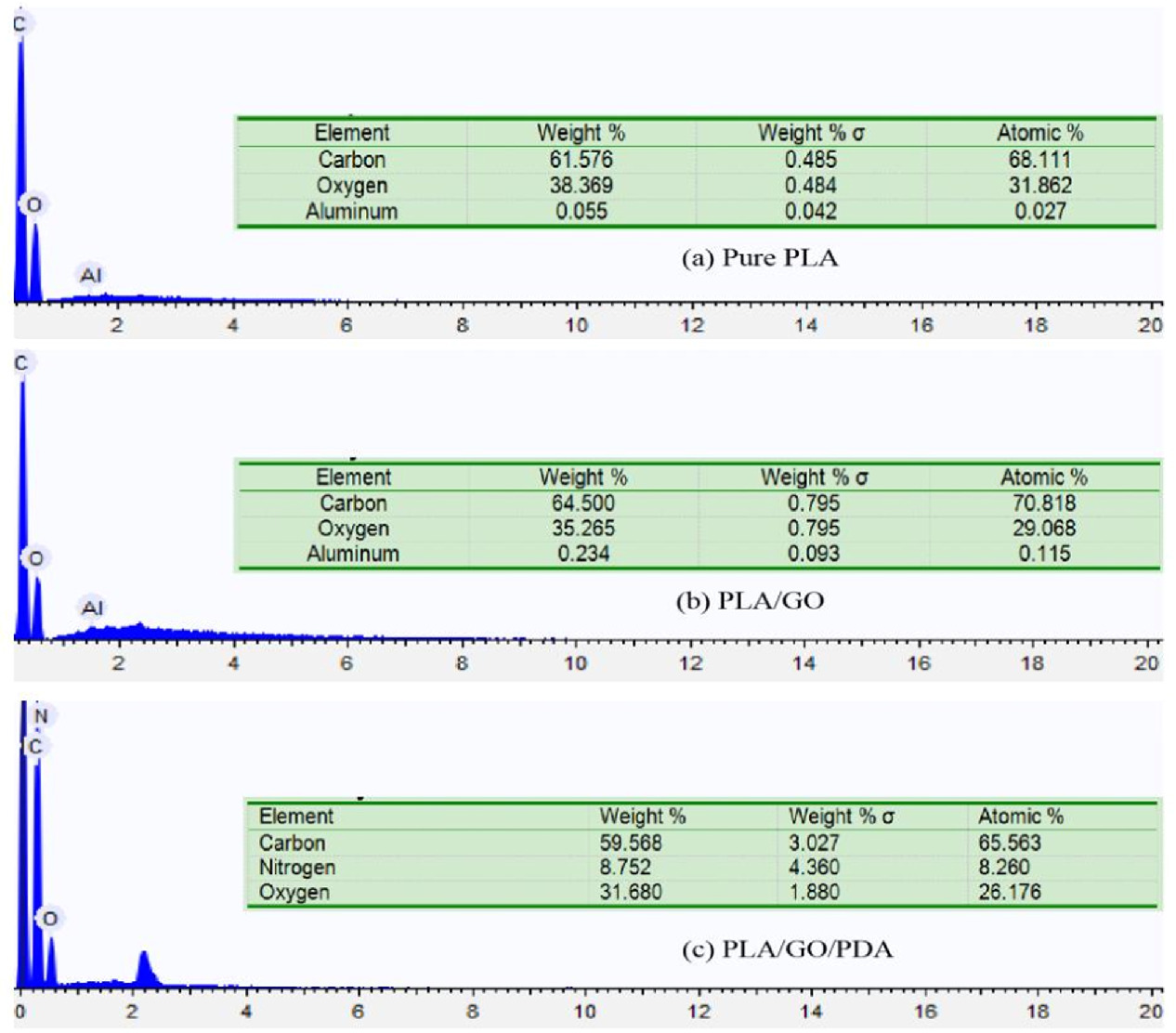Click atomic percent value 65.563

[x=1010, y=843]
